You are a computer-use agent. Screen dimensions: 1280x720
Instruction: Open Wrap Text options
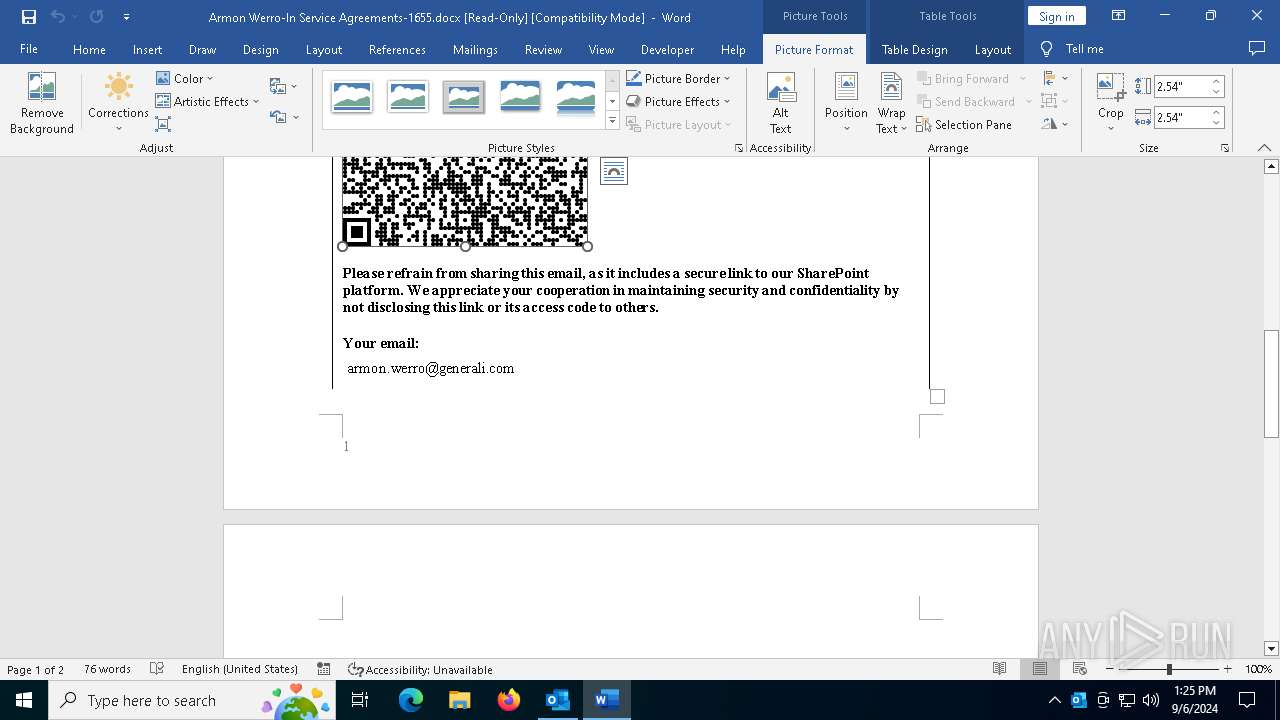click(891, 103)
